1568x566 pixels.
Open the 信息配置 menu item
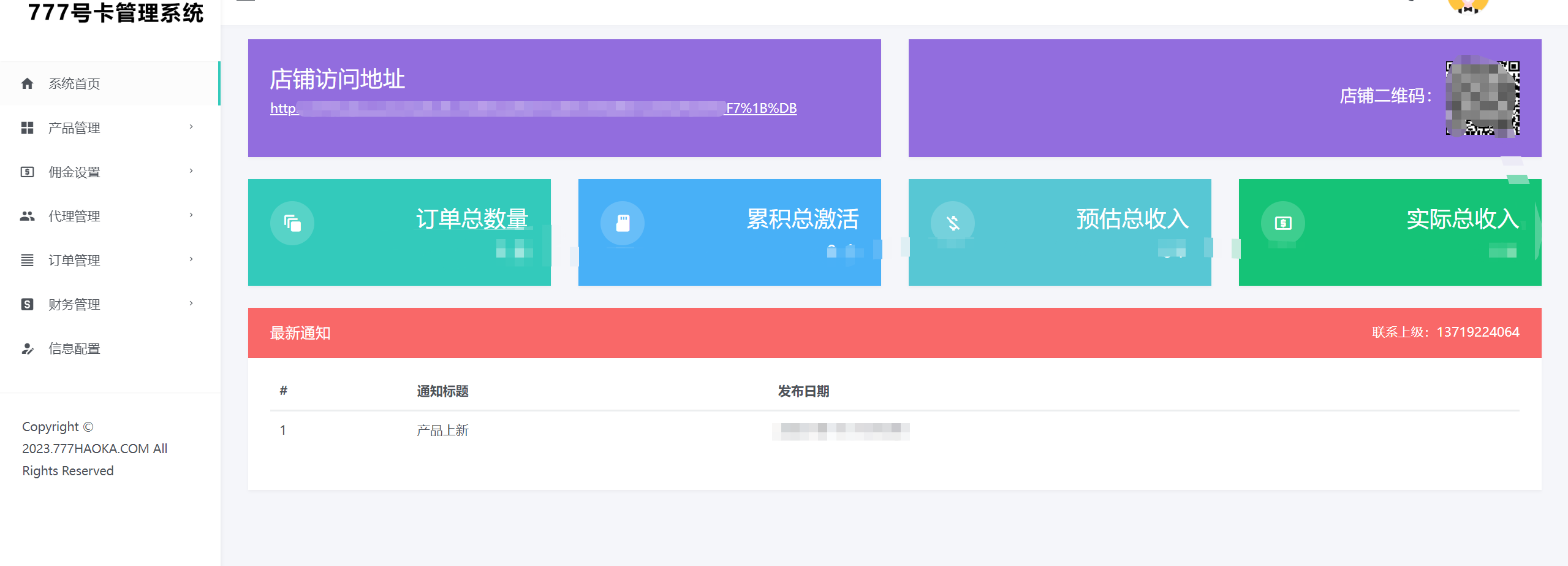110,348
